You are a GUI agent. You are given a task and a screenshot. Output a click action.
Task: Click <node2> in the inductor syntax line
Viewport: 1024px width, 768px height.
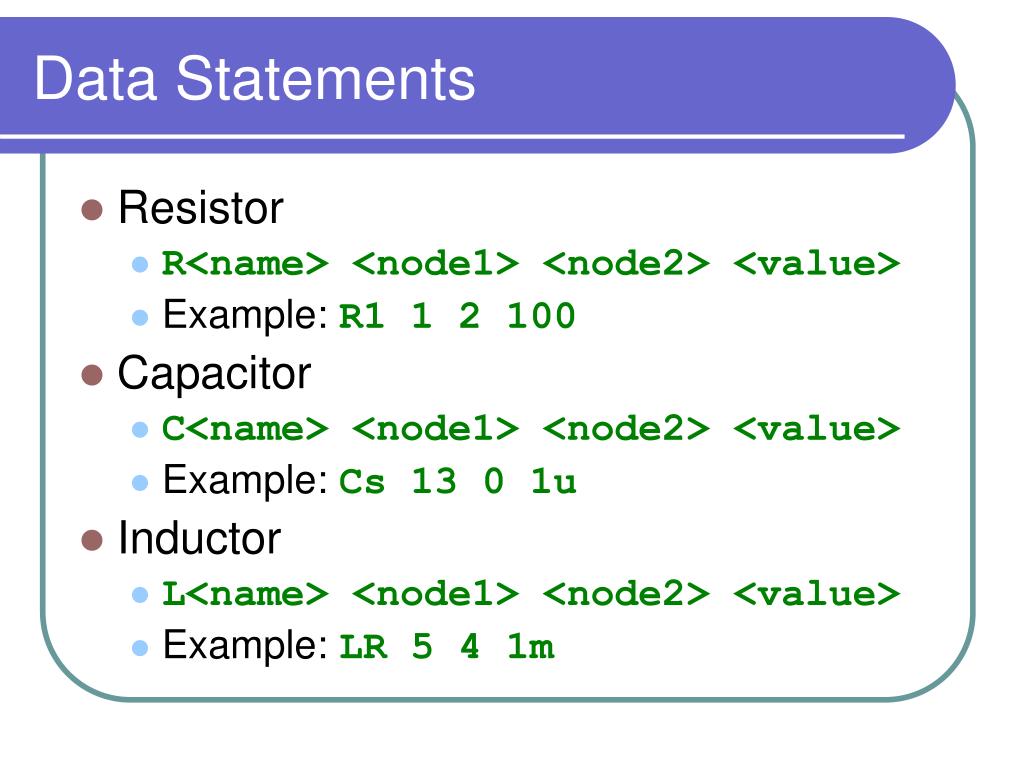click(626, 594)
